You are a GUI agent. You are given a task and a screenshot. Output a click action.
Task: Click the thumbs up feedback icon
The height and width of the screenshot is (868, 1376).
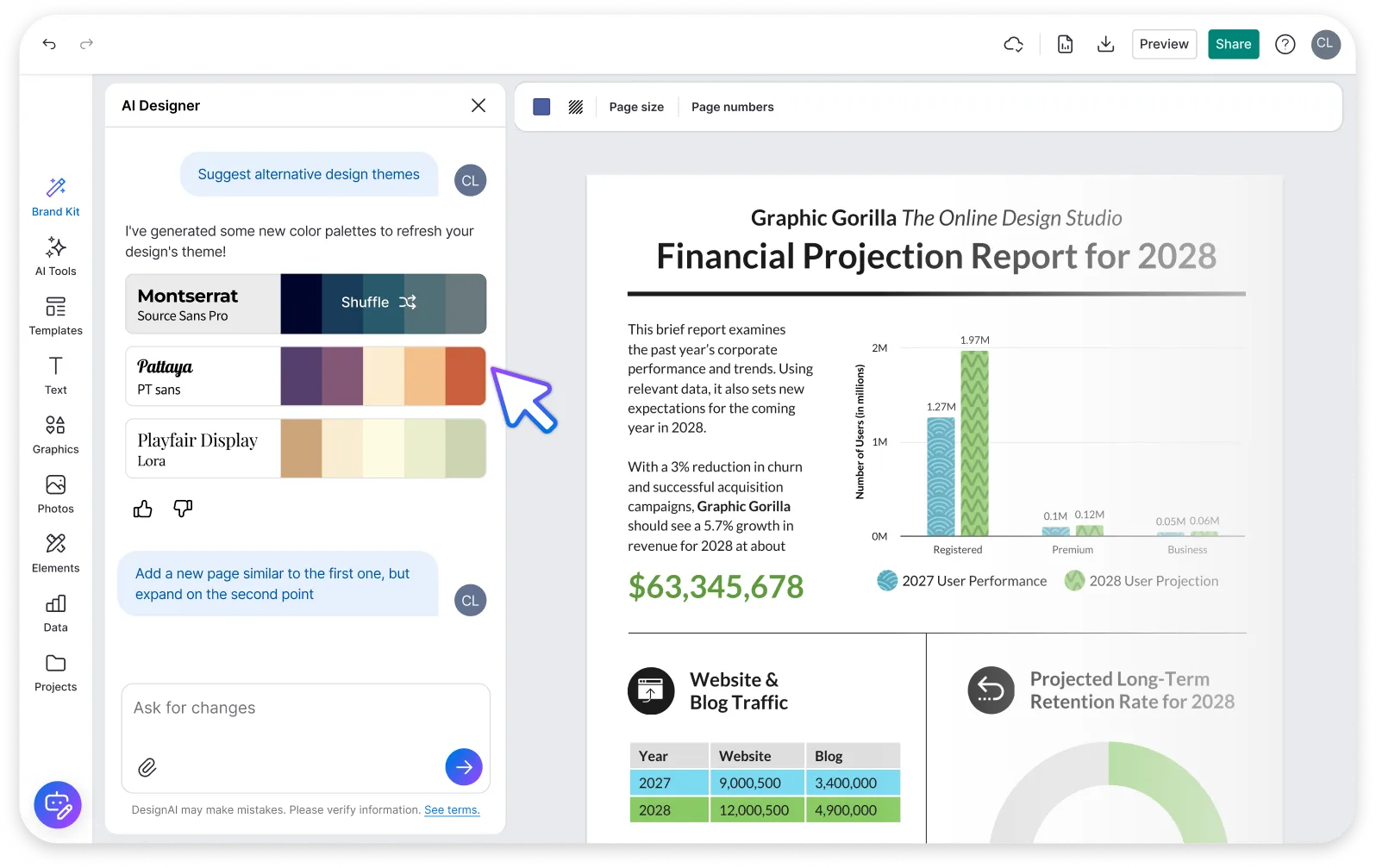143,509
